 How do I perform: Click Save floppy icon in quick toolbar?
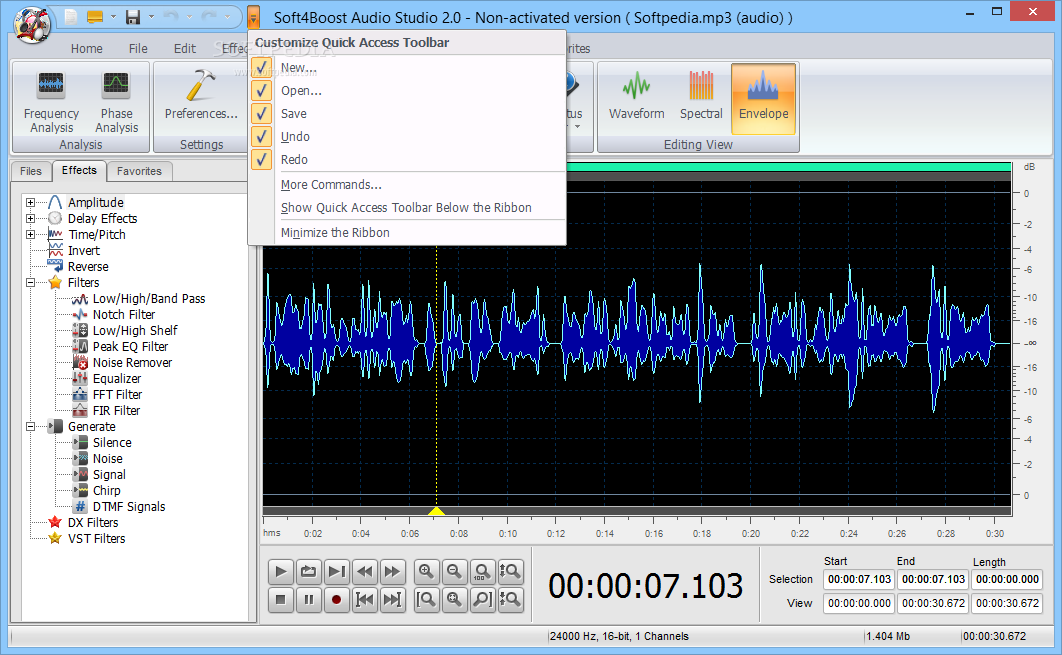[x=133, y=17]
